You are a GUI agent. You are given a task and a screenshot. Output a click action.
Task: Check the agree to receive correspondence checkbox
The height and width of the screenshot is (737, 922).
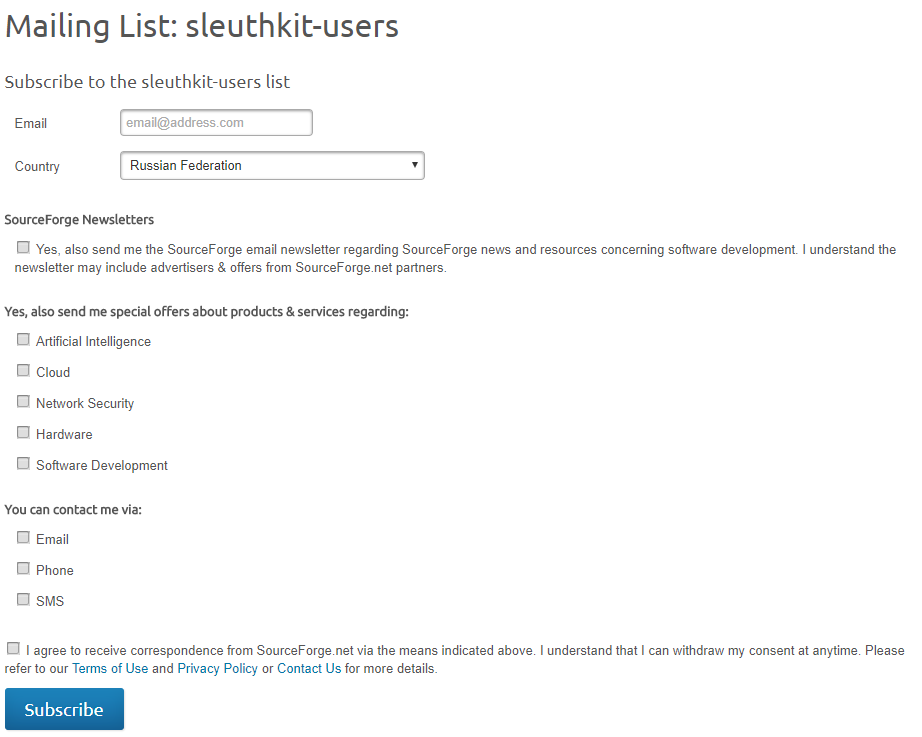[13, 648]
